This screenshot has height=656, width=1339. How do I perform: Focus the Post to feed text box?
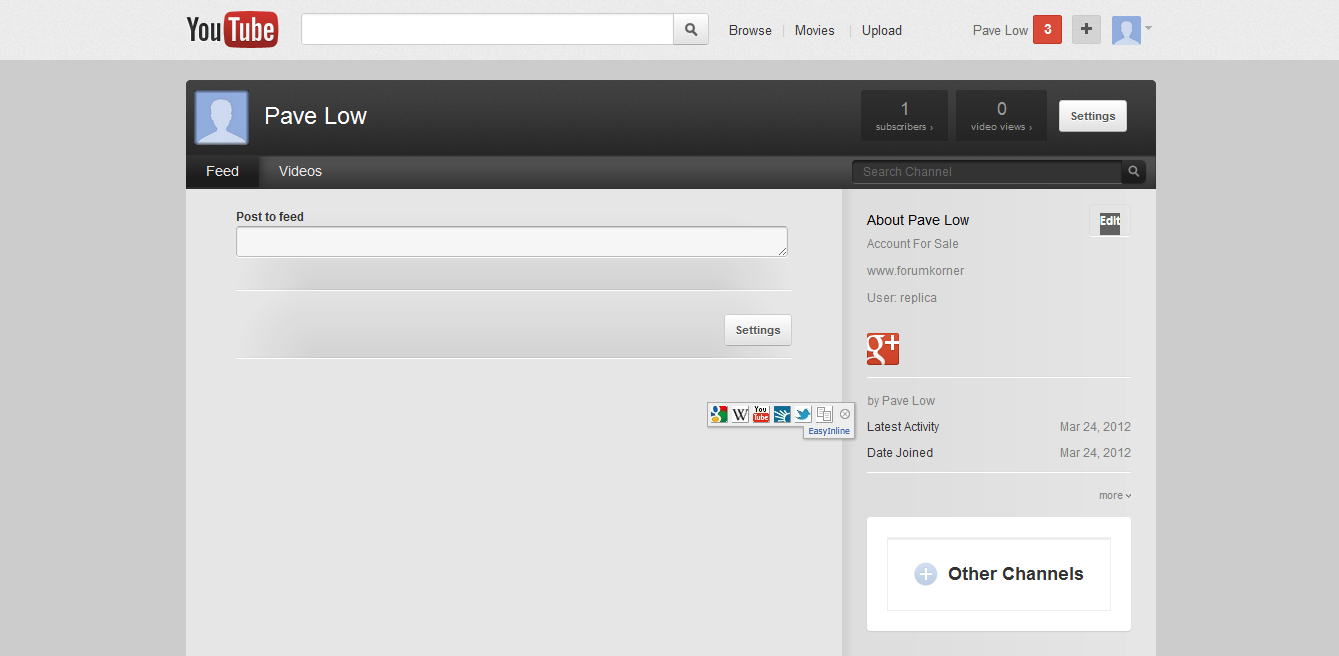[x=512, y=242]
